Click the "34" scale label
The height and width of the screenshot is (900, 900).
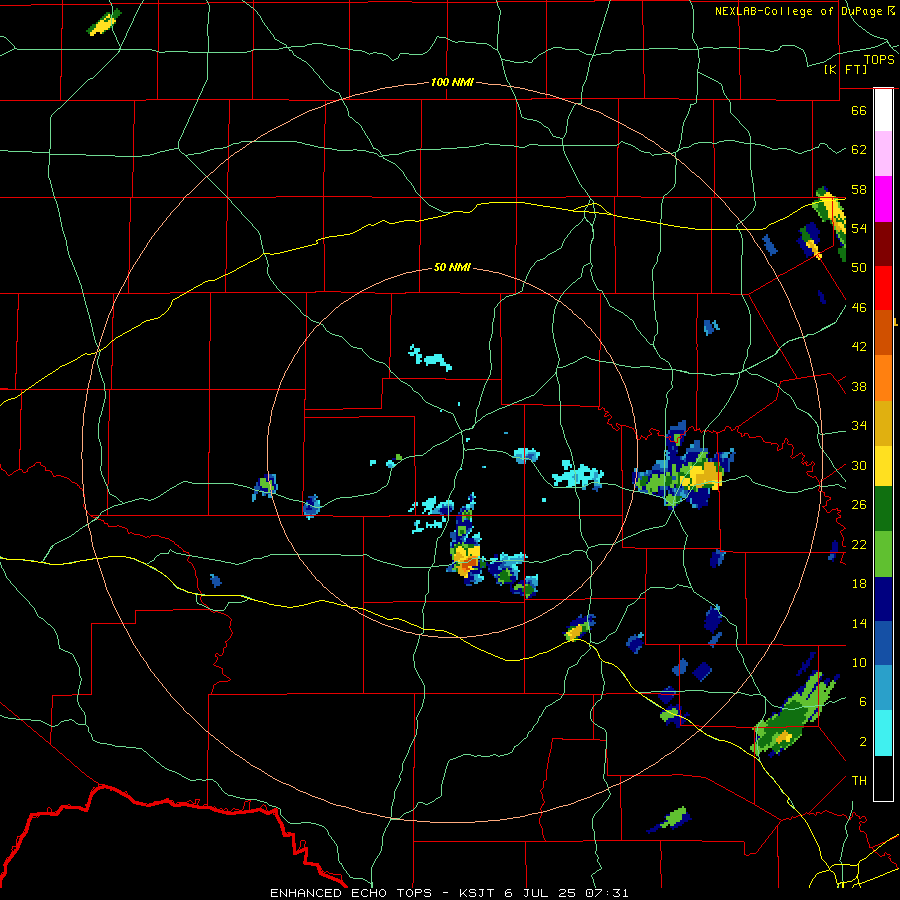click(859, 425)
